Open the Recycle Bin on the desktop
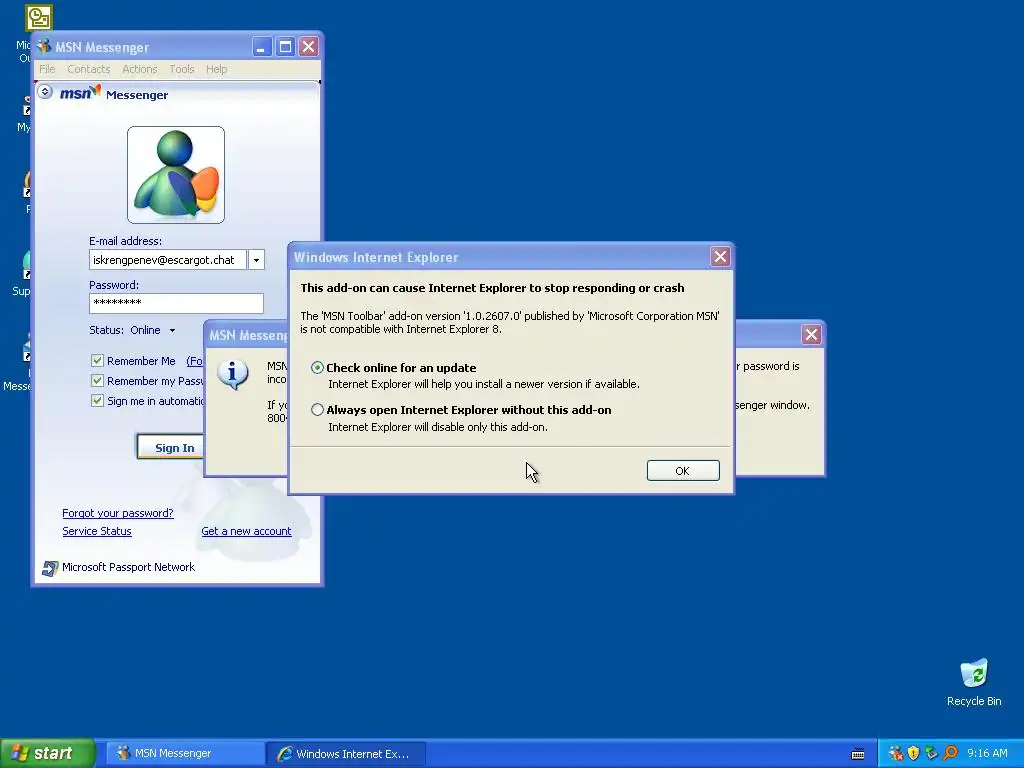This screenshot has width=1024, height=768. click(x=974, y=682)
